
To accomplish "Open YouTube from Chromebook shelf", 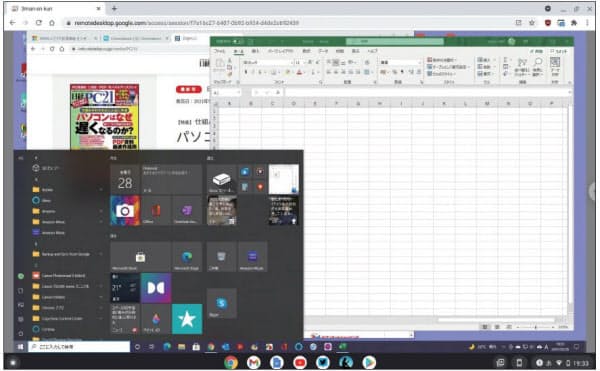I will (x=300, y=362).
